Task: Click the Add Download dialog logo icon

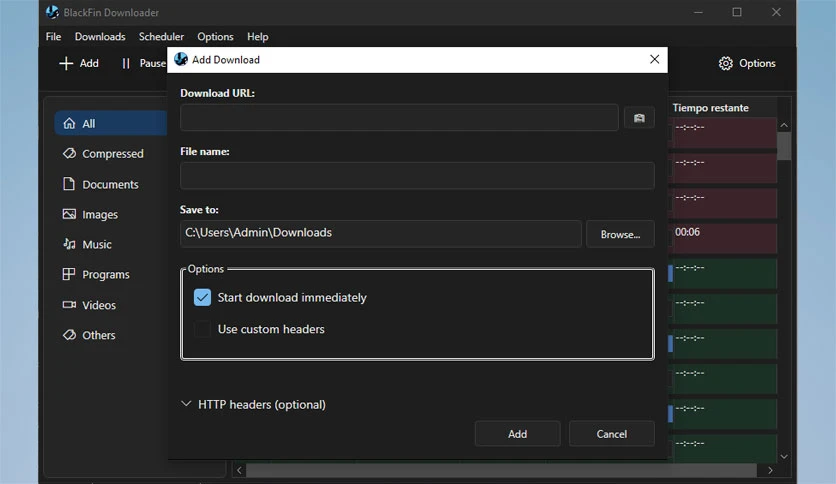Action: pyautogui.click(x=181, y=59)
